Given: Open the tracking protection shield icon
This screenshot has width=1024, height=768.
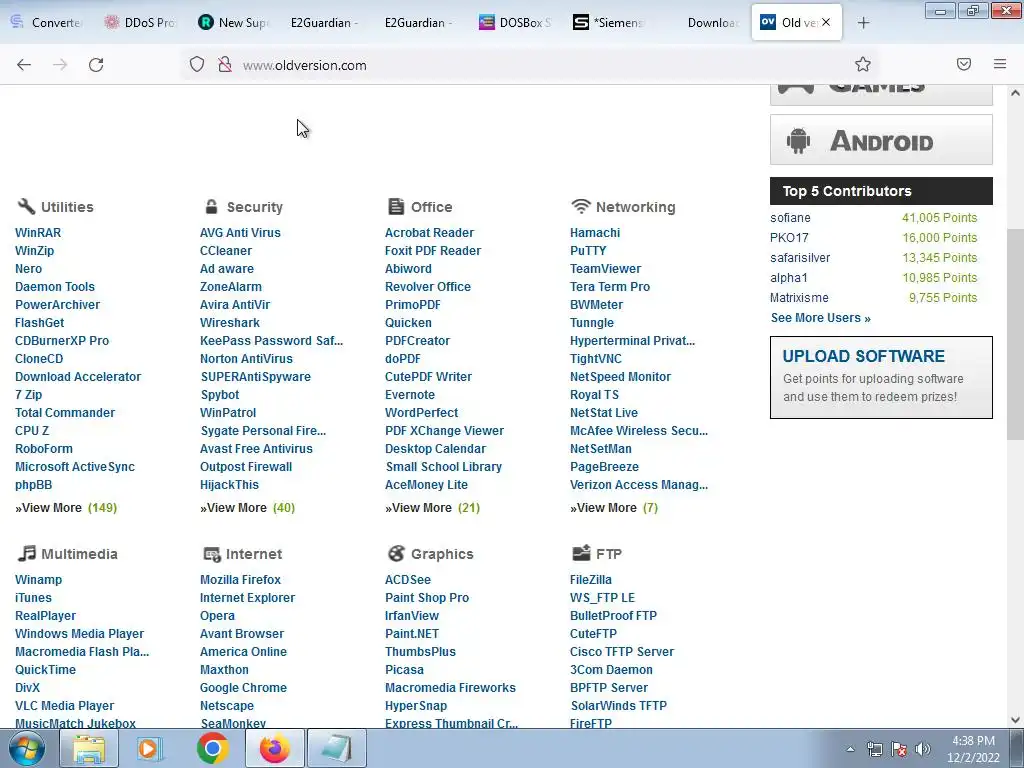Looking at the screenshot, I should 197,64.
